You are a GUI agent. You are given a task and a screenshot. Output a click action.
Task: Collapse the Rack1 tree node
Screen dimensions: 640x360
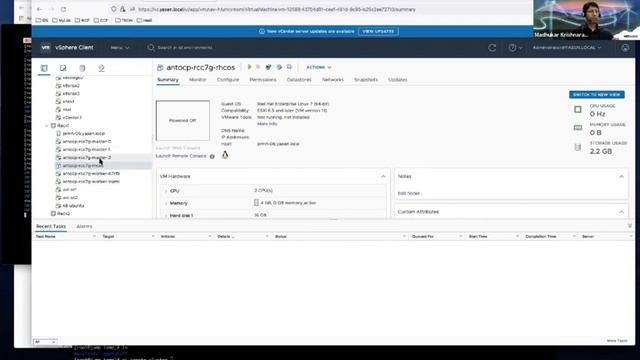[x=47, y=126]
